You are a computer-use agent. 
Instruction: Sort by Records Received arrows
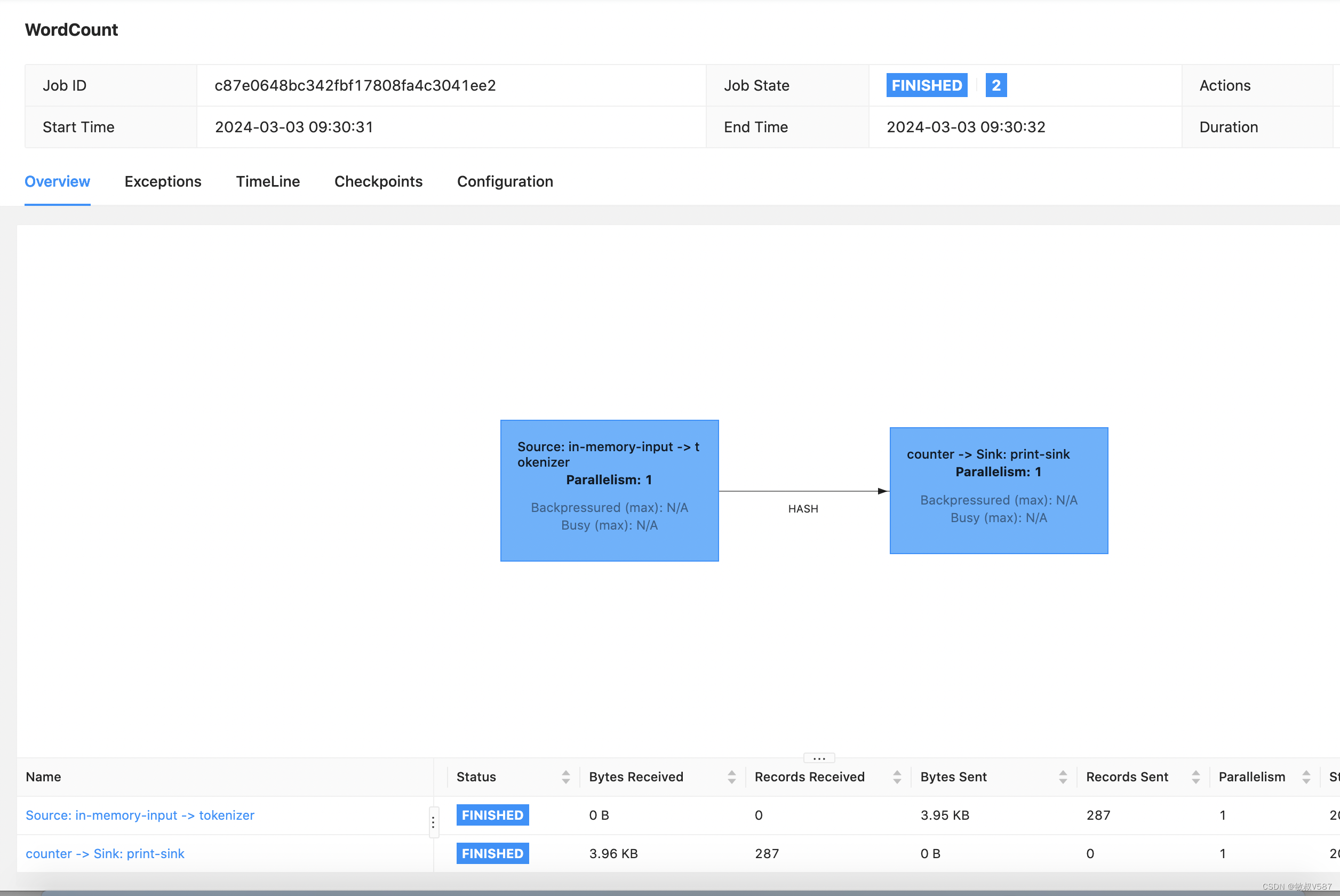click(x=897, y=777)
